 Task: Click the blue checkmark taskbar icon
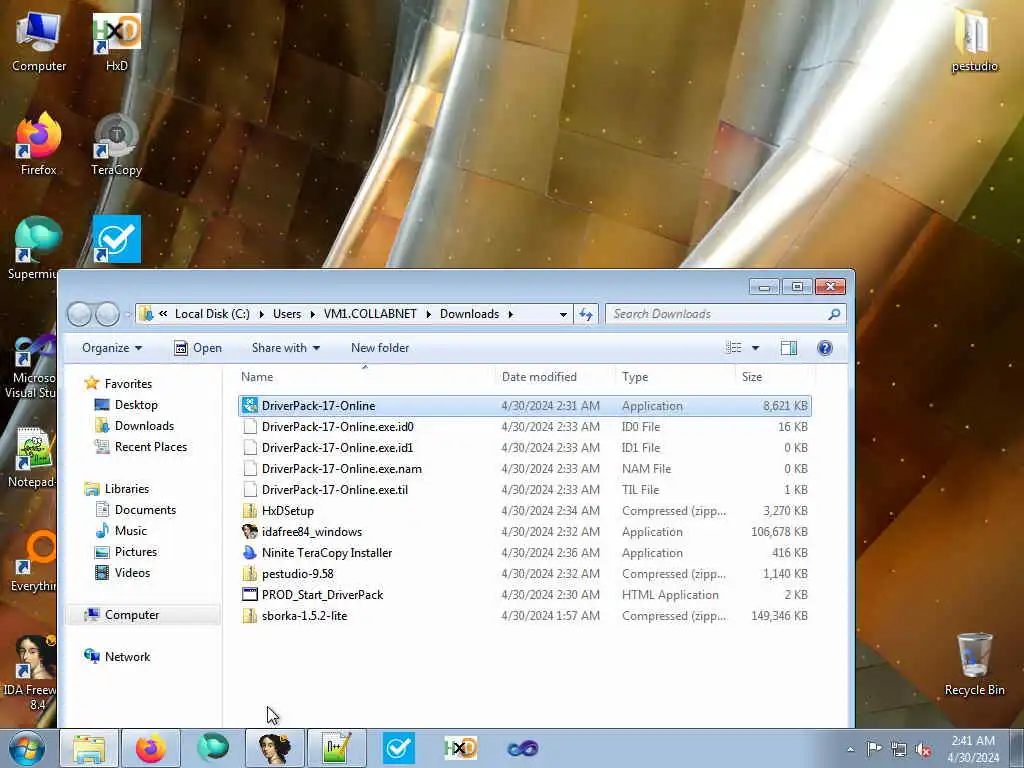pyautogui.click(x=398, y=748)
